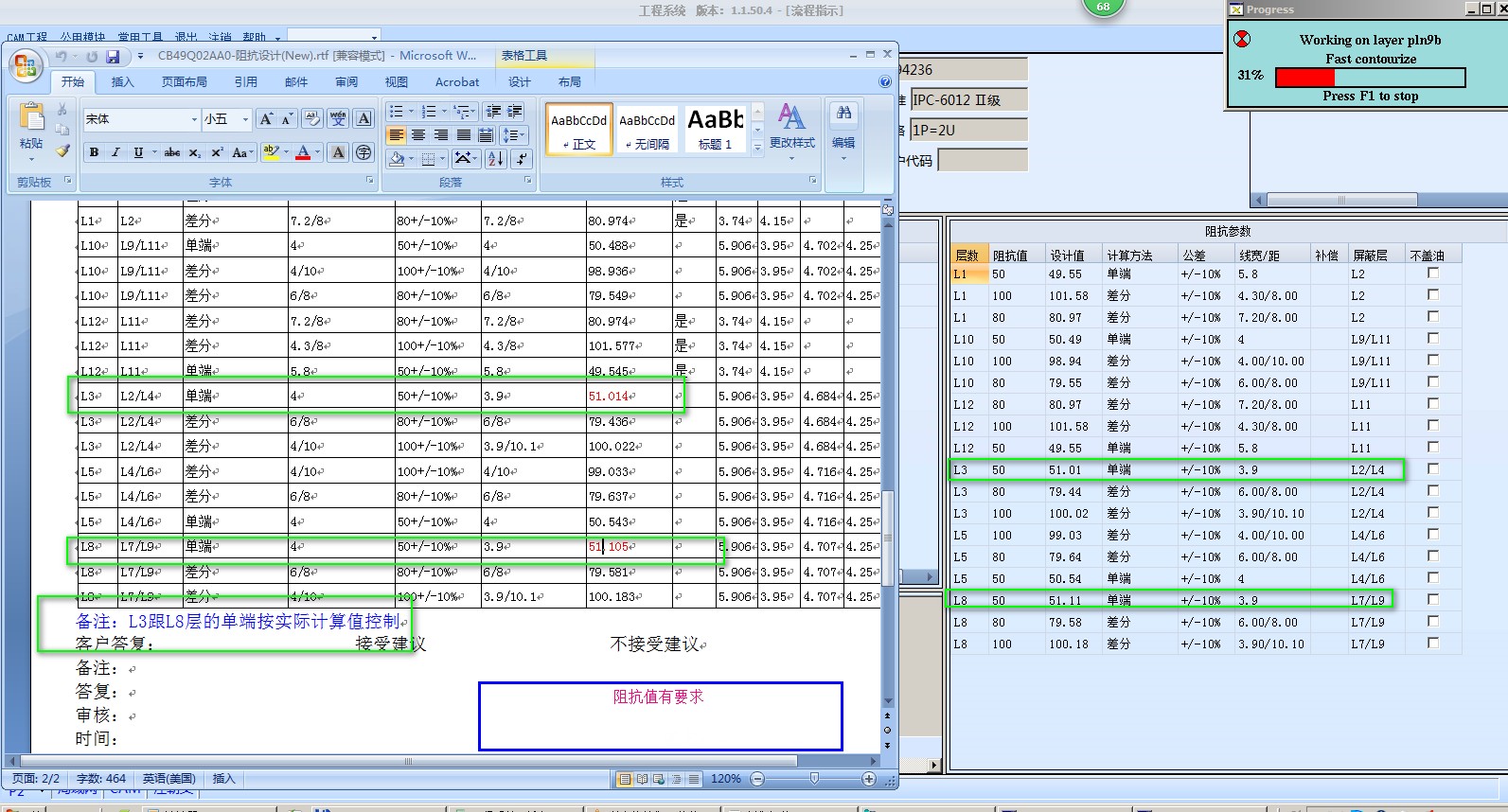Apply subscript formatting

click(194, 152)
